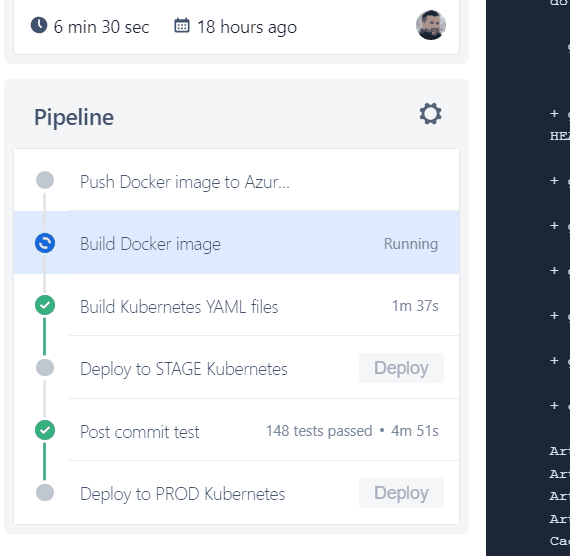Select the Deploy to STAGE Kubernetes step
Viewport: 570px width, 556px height.
tap(236, 367)
